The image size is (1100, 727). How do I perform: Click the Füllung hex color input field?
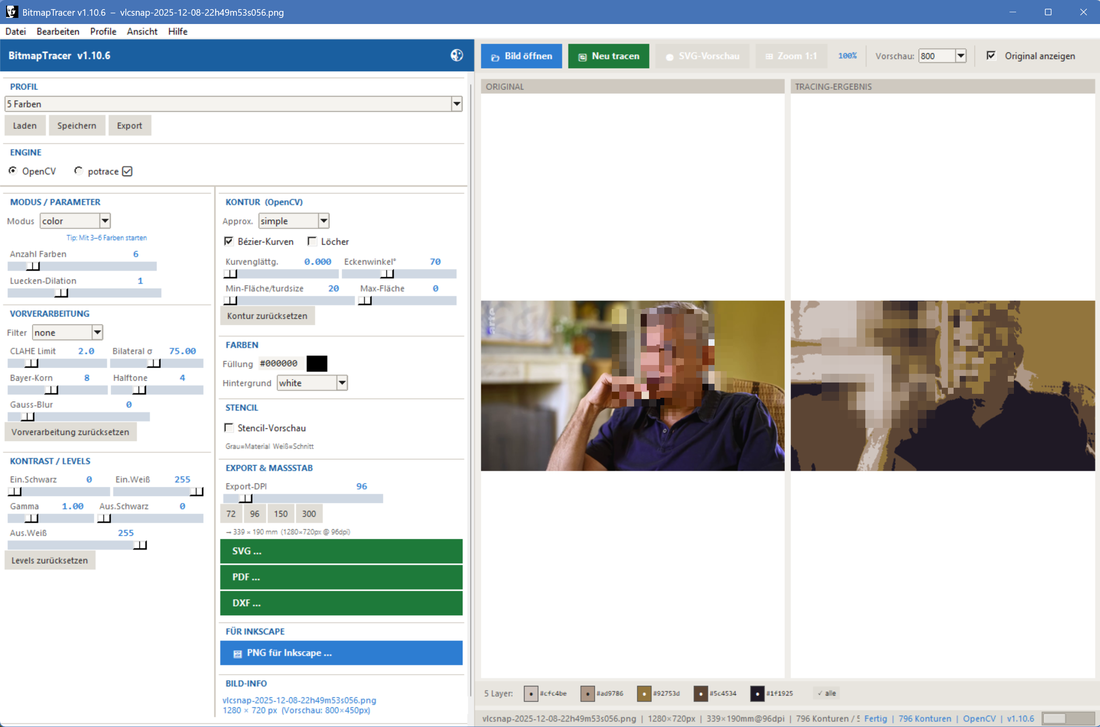[x=280, y=364]
